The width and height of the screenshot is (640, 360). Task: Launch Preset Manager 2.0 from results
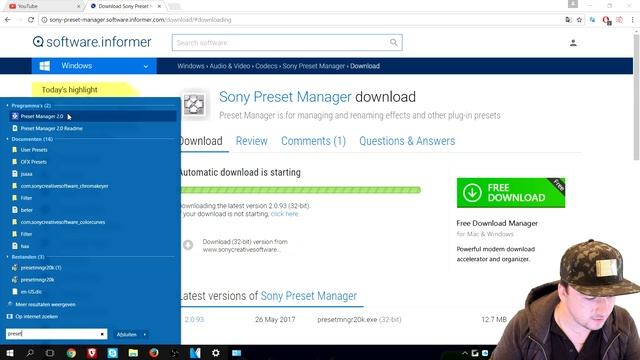click(x=93, y=116)
